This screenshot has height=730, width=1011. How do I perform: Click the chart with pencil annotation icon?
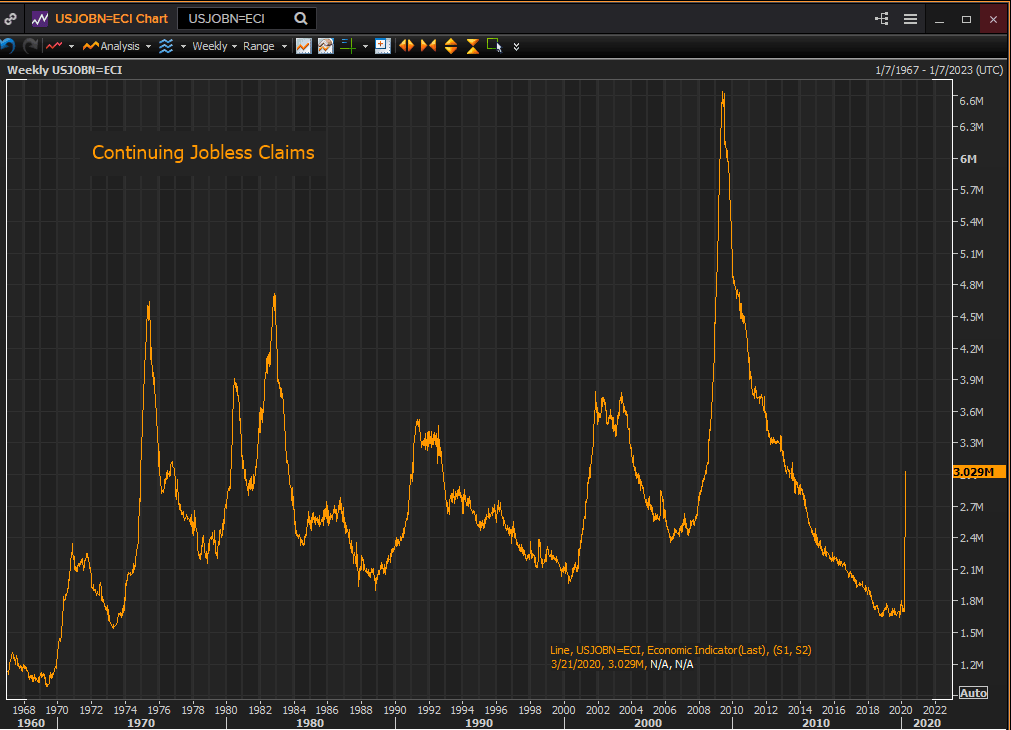[x=326, y=46]
